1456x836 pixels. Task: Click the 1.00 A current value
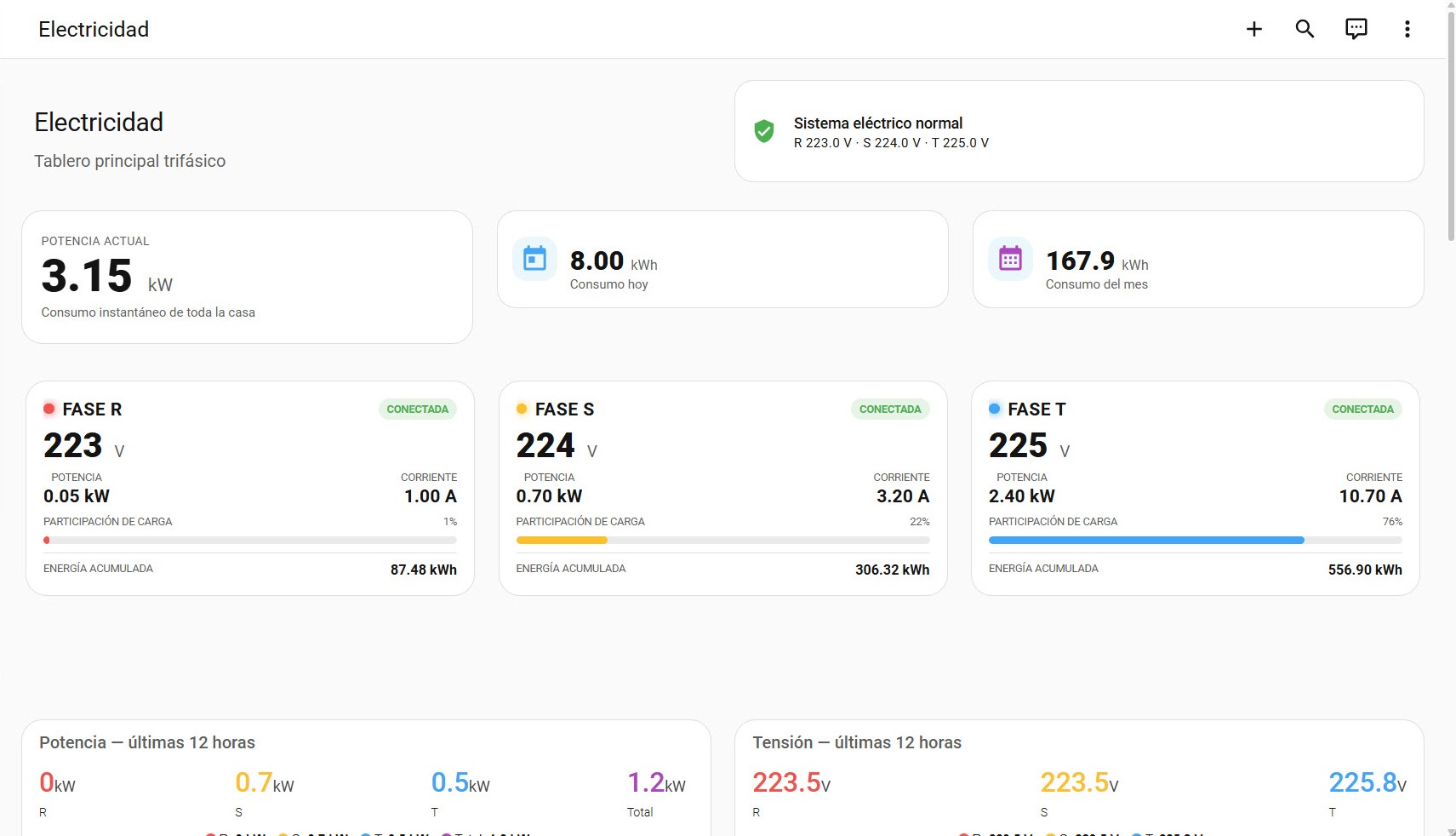tap(431, 496)
